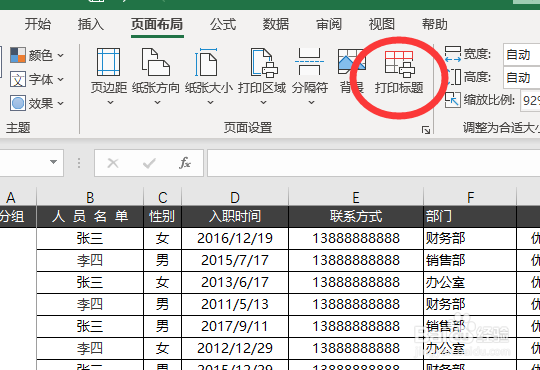Select column A header
The height and width of the screenshot is (370, 540).
[x=18, y=198]
